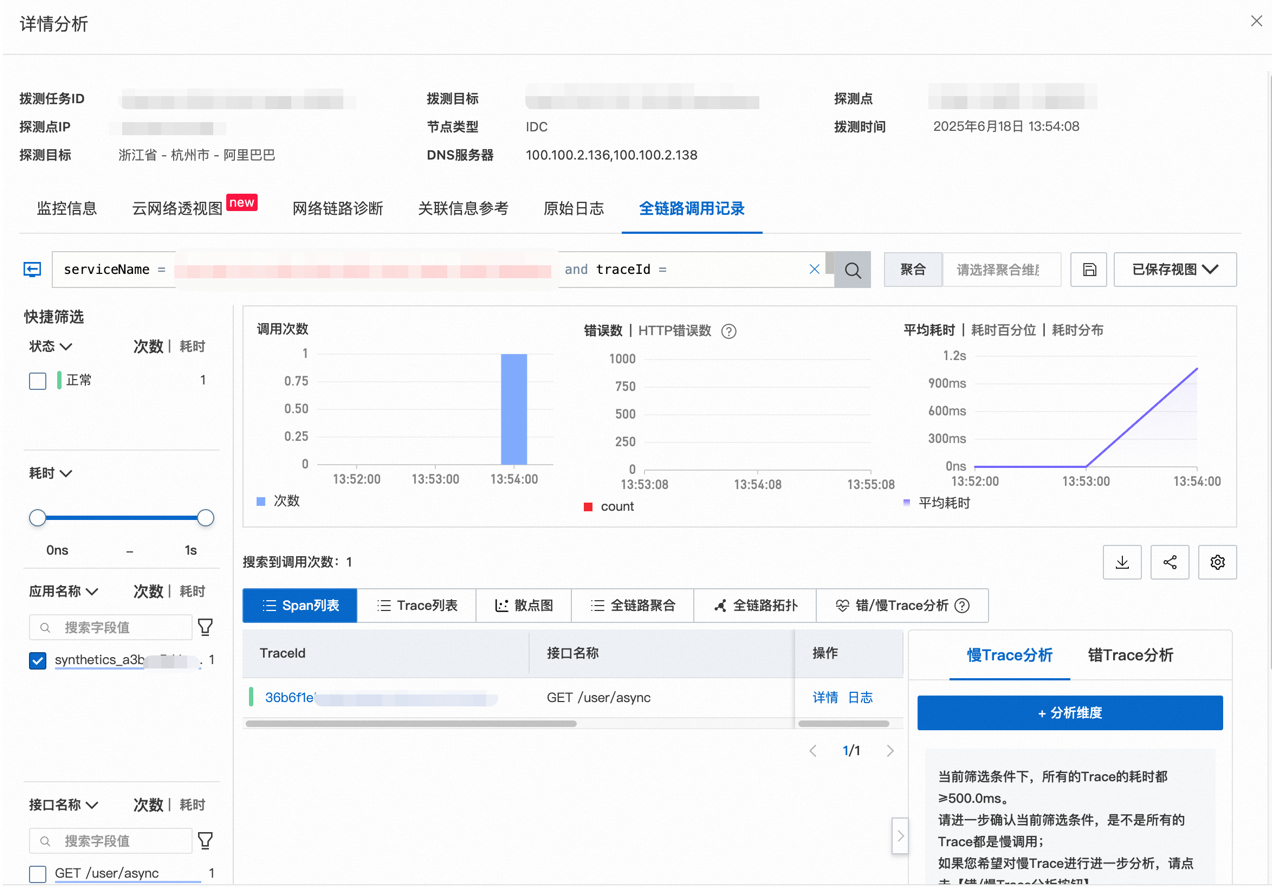The image size is (1272, 887).
Task: Select the 全链路拓扑 view tab
Action: (x=755, y=606)
